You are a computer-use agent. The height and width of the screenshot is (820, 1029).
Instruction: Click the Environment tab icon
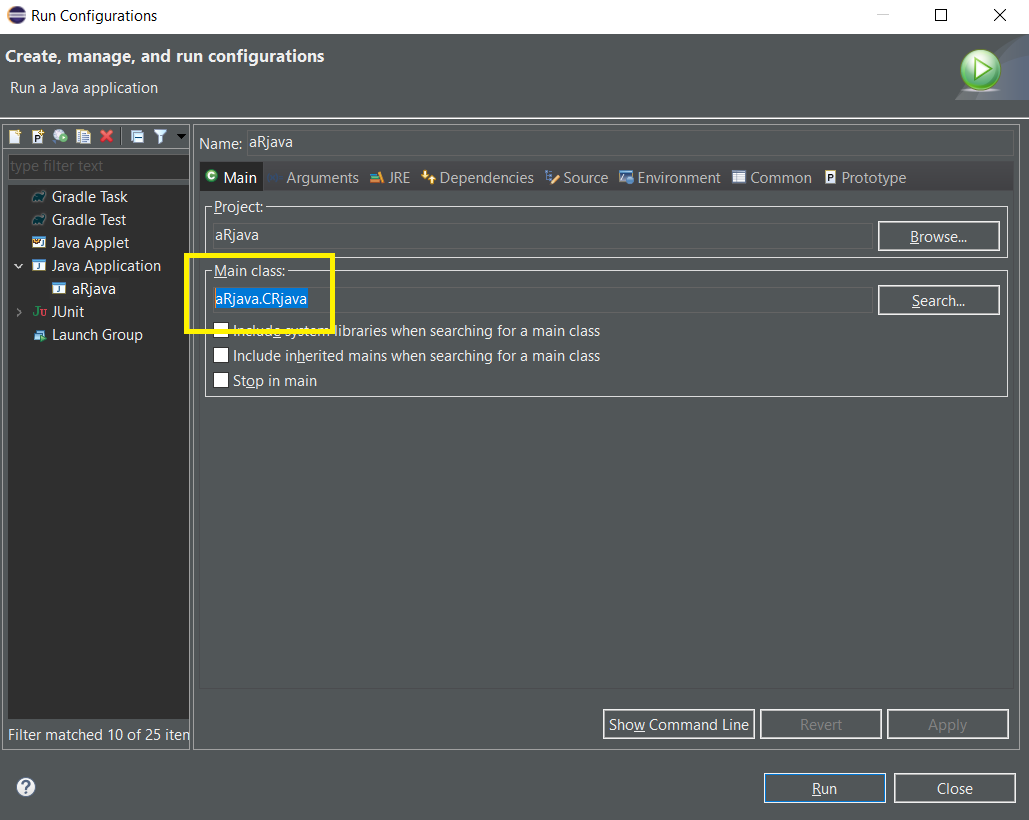click(626, 177)
